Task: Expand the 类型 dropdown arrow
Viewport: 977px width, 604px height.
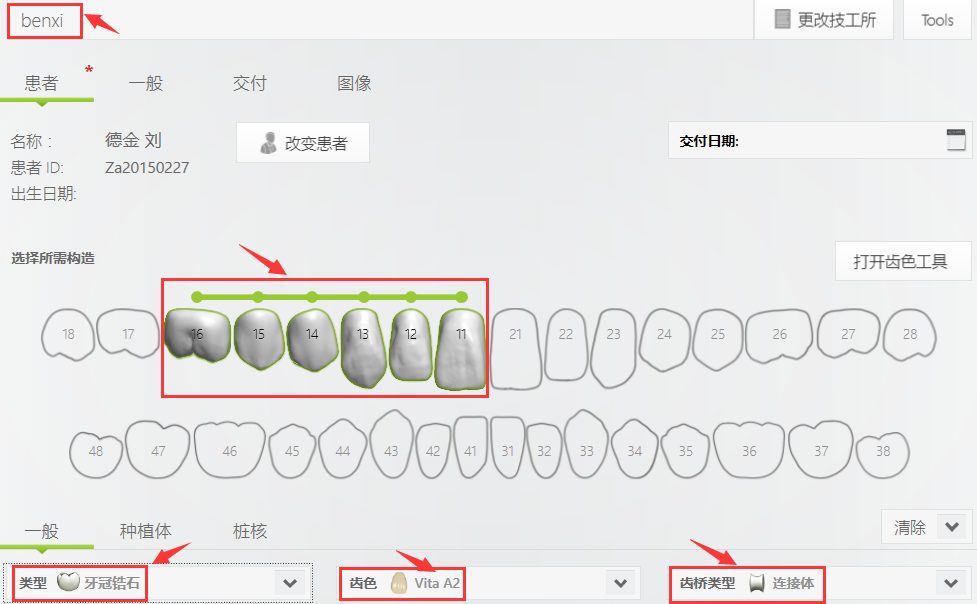Action: [290, 583]
